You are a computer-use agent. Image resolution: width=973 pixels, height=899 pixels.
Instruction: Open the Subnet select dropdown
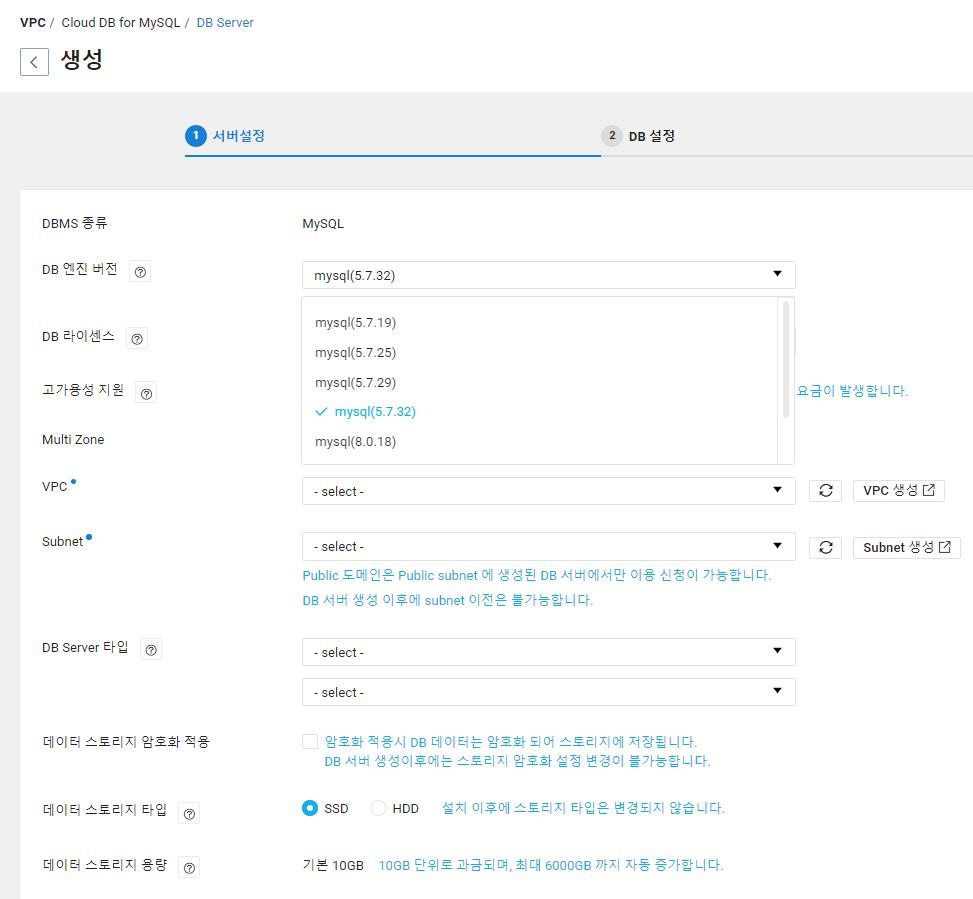pos(548,546)
